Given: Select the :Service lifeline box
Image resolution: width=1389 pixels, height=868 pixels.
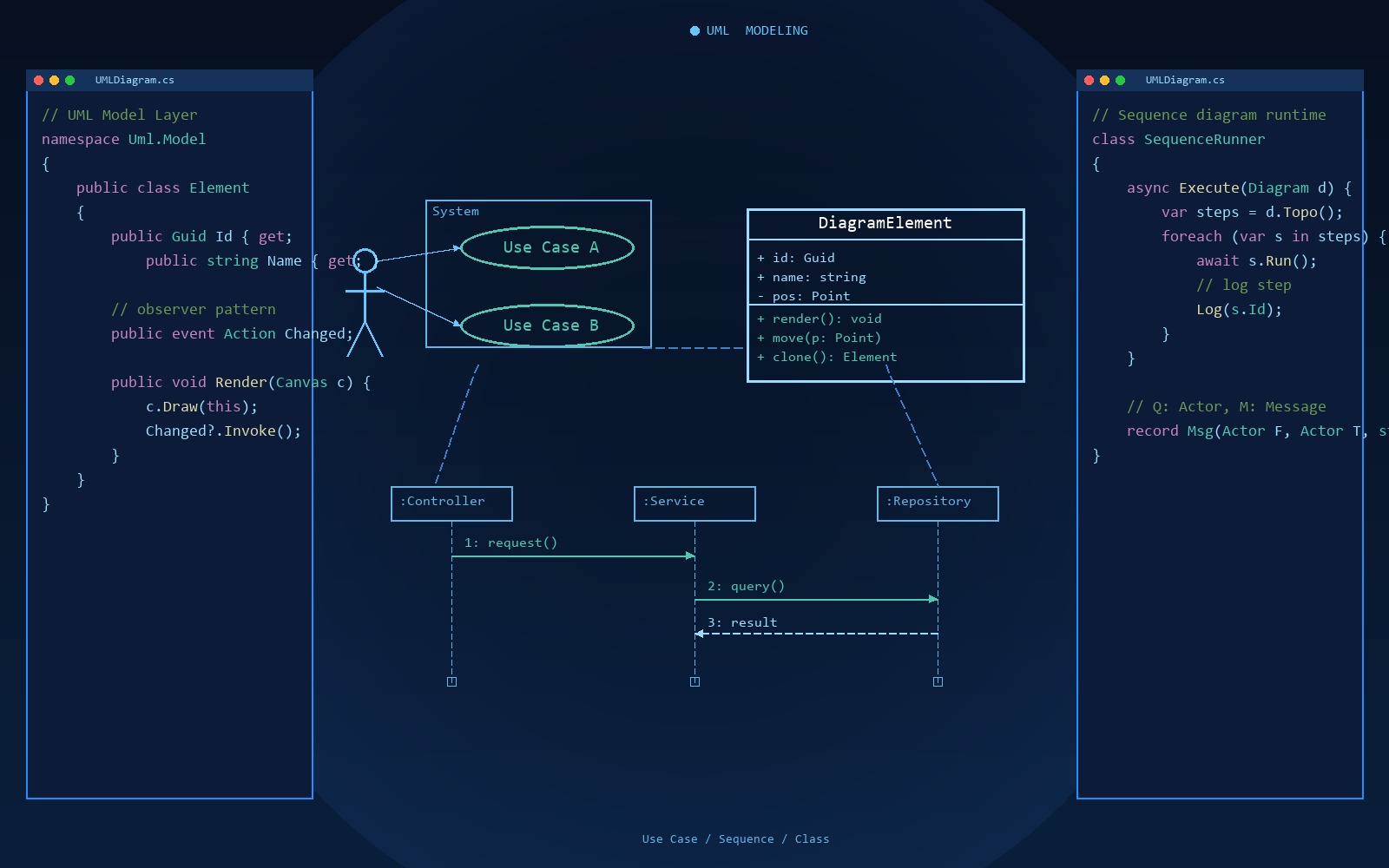Looking at the screenshot, I should coord(694,503).
